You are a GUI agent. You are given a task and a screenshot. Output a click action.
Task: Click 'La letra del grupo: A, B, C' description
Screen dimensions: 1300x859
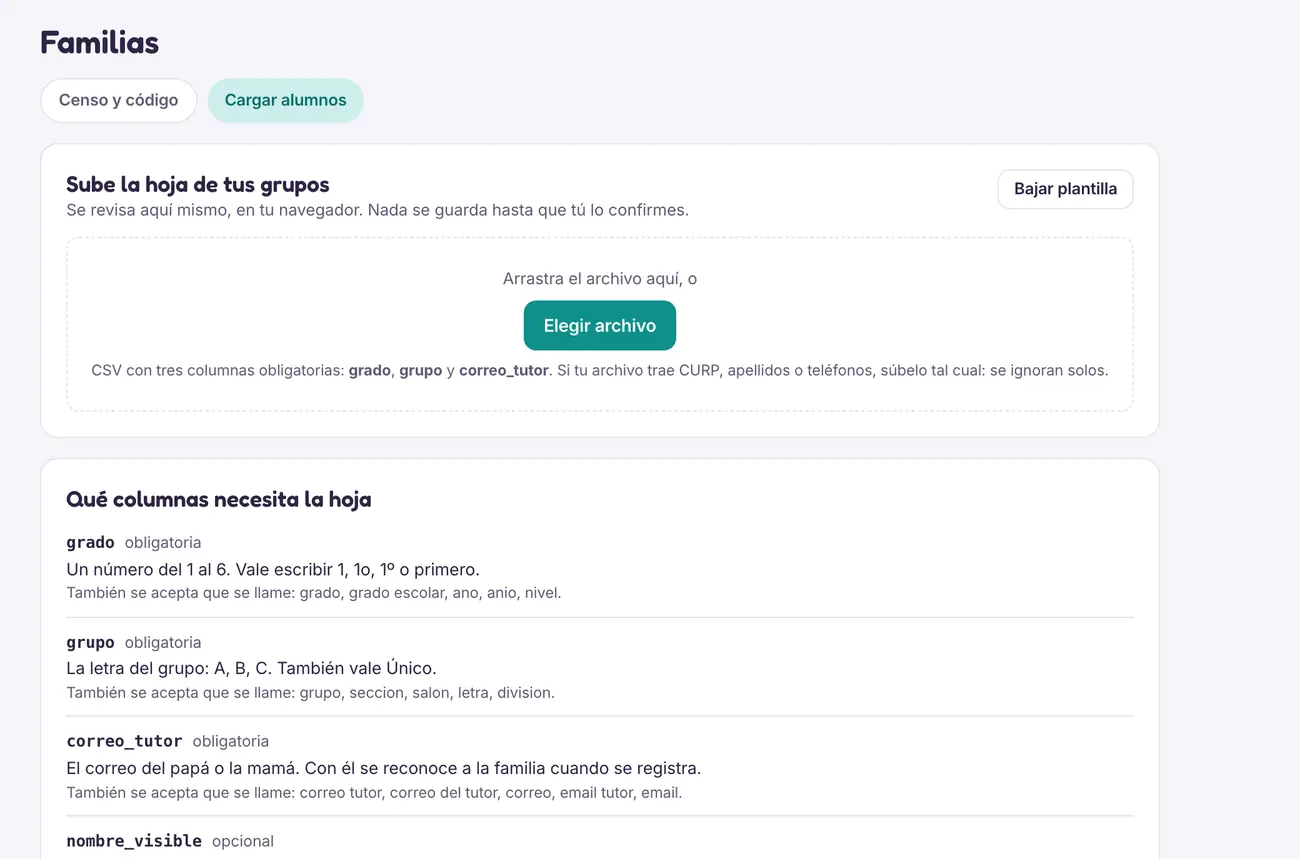click(251, 668)
